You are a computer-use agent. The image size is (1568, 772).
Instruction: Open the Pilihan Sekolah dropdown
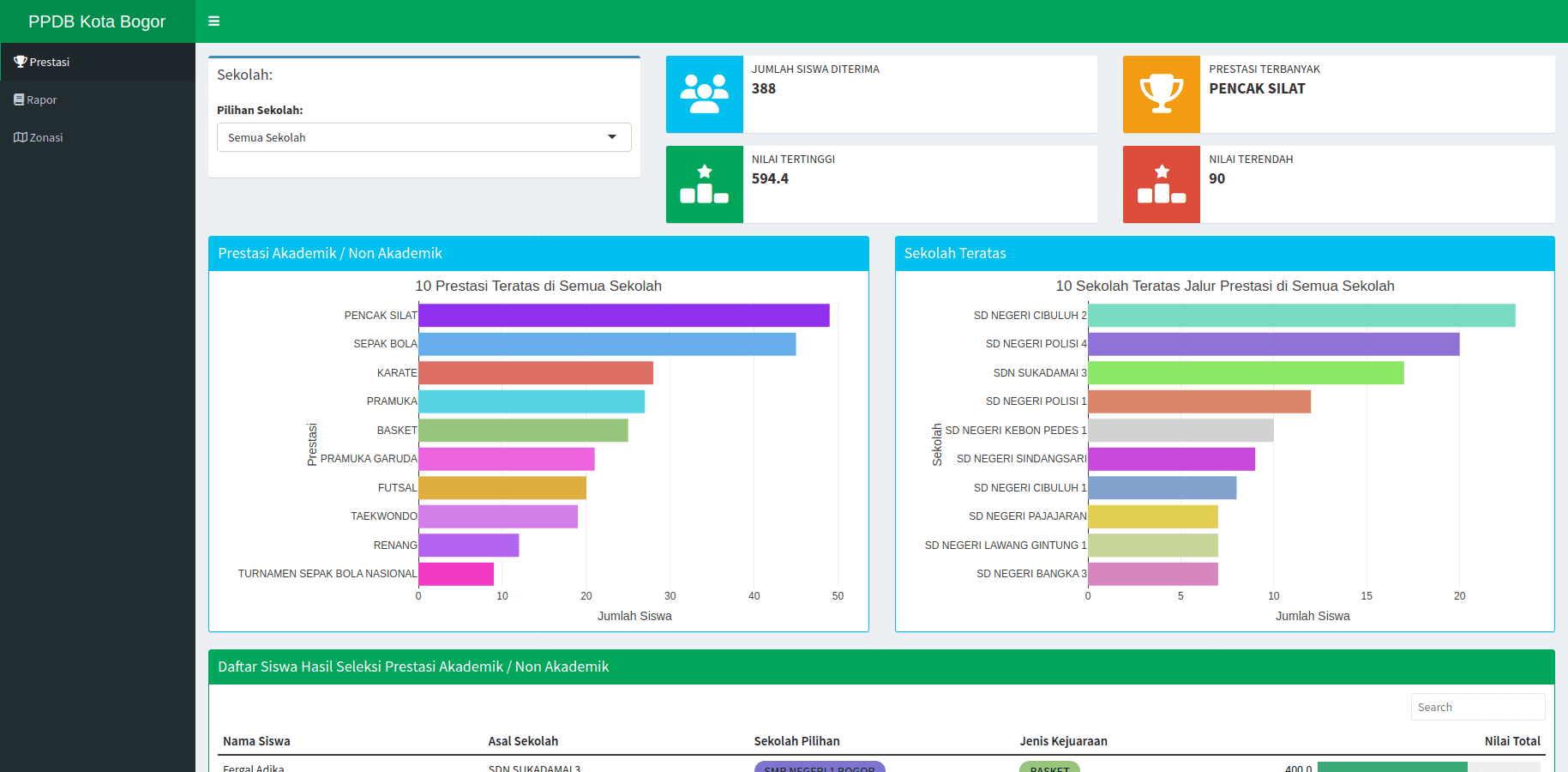click(x=424, y=137)
